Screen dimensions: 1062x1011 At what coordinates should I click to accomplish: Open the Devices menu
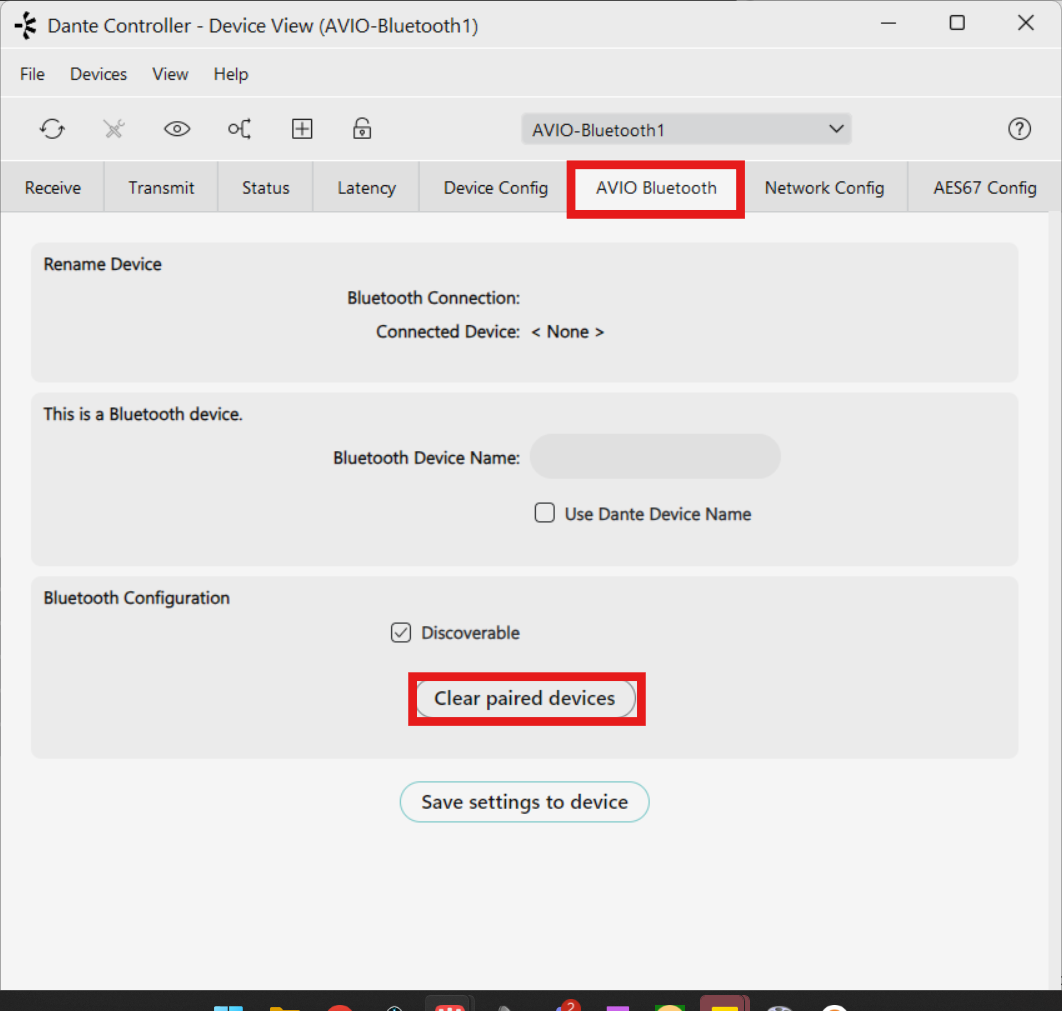click(98, 74)
